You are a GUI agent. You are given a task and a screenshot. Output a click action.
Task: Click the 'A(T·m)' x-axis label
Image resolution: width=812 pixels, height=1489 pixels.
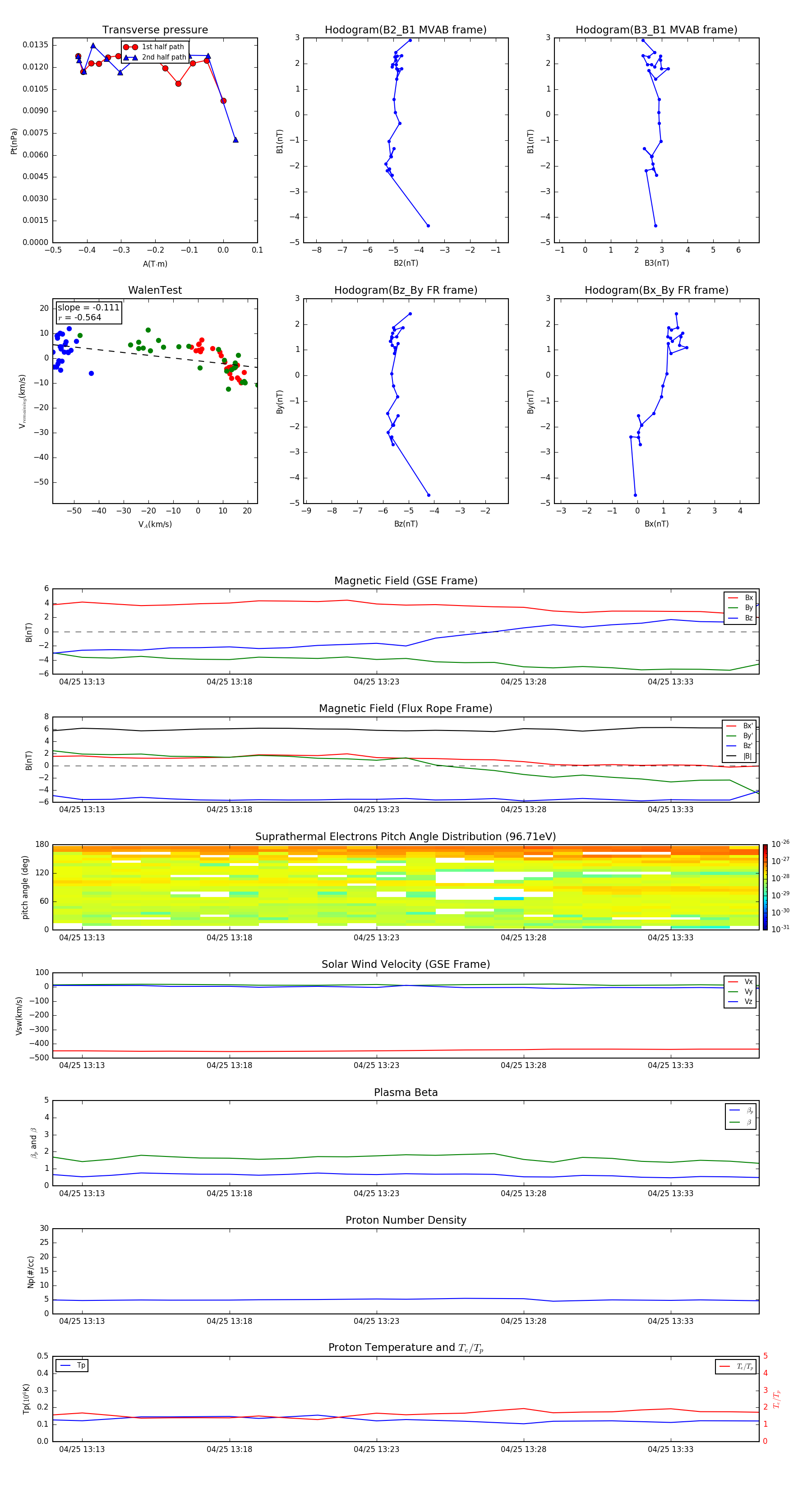(155, 264)
